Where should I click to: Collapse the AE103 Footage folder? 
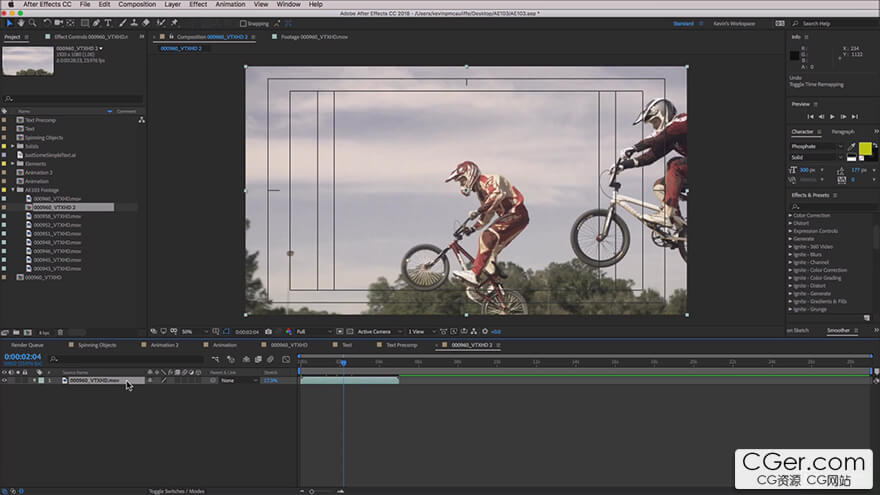click(13, 190)
